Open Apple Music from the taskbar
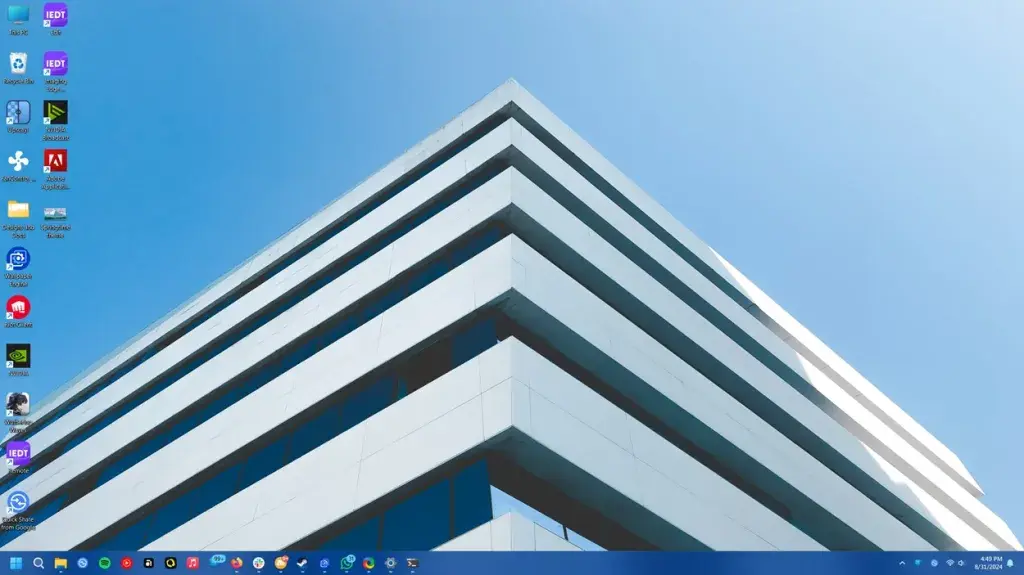Screen dimensions: 1024x575 (x=192, y=563)
